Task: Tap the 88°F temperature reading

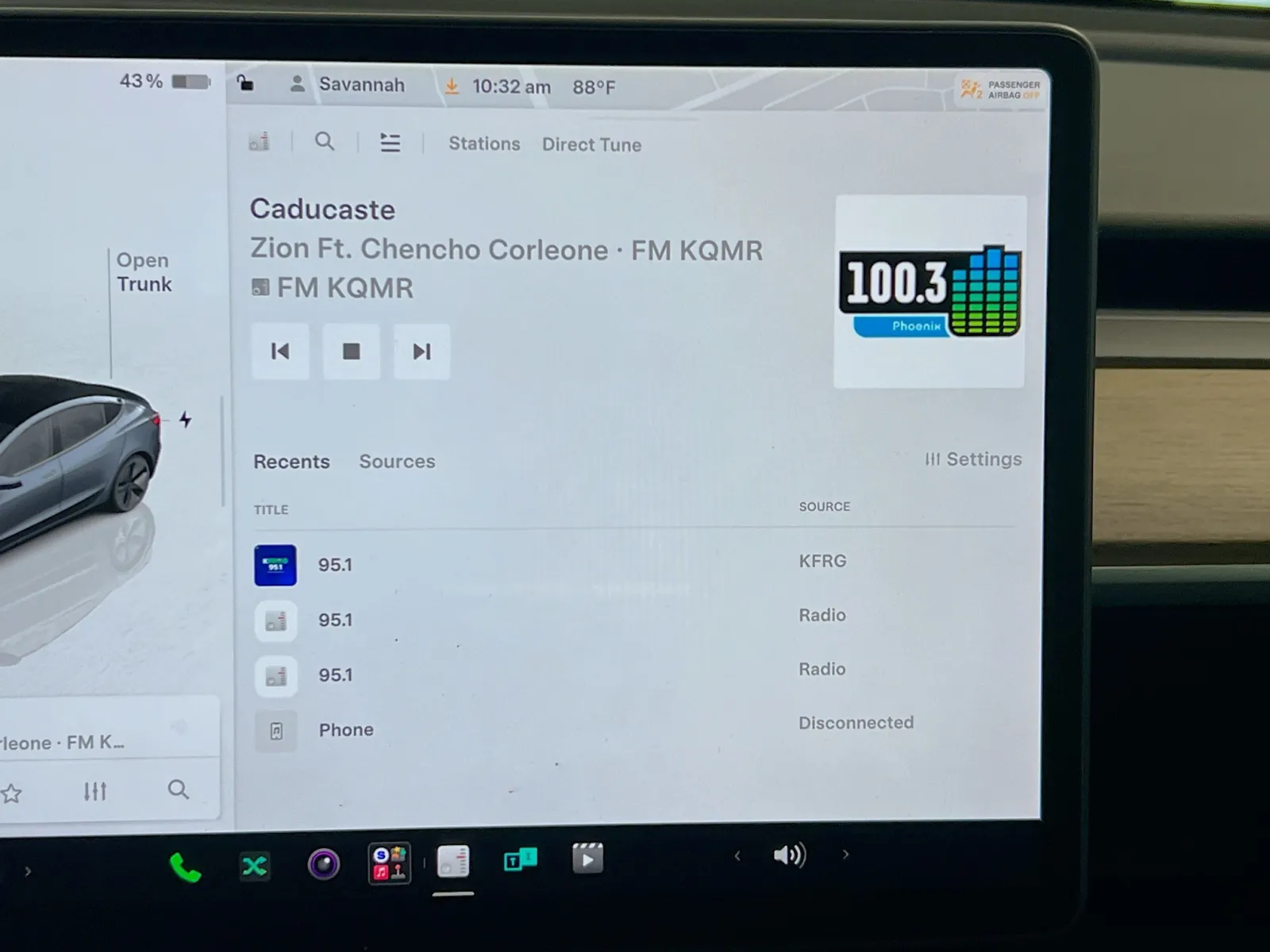Action: pos(594,87)
